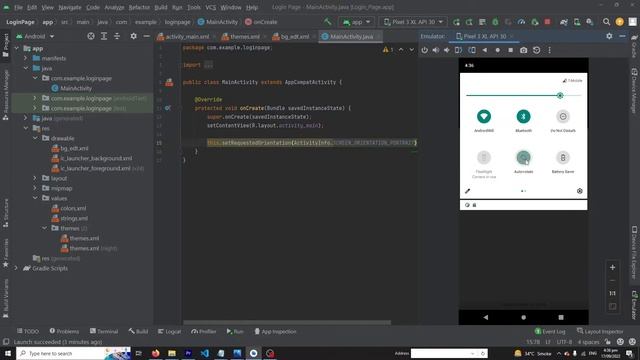This screenshot has height=360, width=640.
Task: Open the VCS menu
Action: click(211, 7)
